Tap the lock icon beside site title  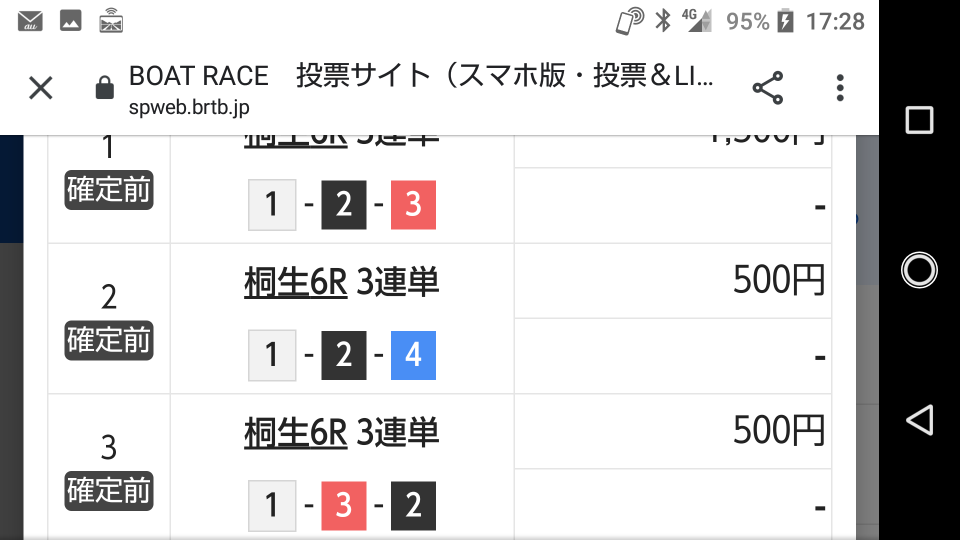point(105,88)
